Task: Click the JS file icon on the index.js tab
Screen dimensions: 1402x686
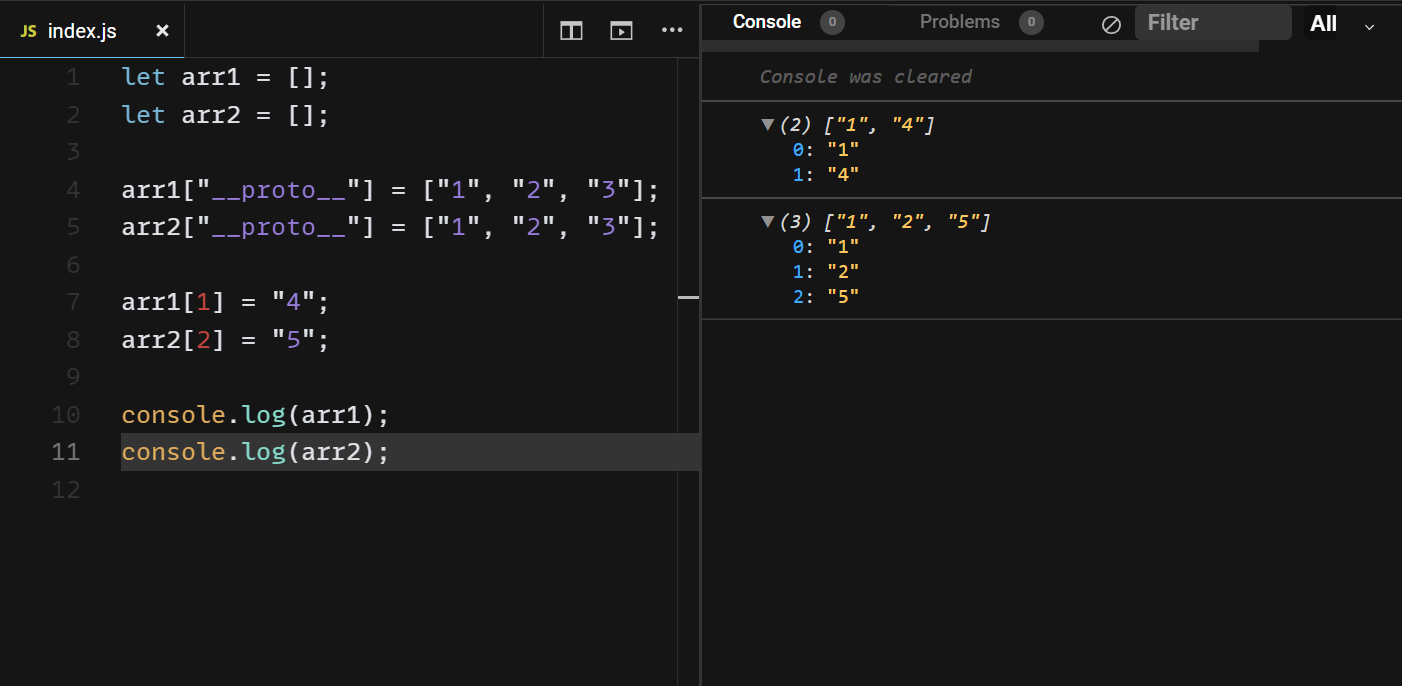Action: tap(28, 31)
